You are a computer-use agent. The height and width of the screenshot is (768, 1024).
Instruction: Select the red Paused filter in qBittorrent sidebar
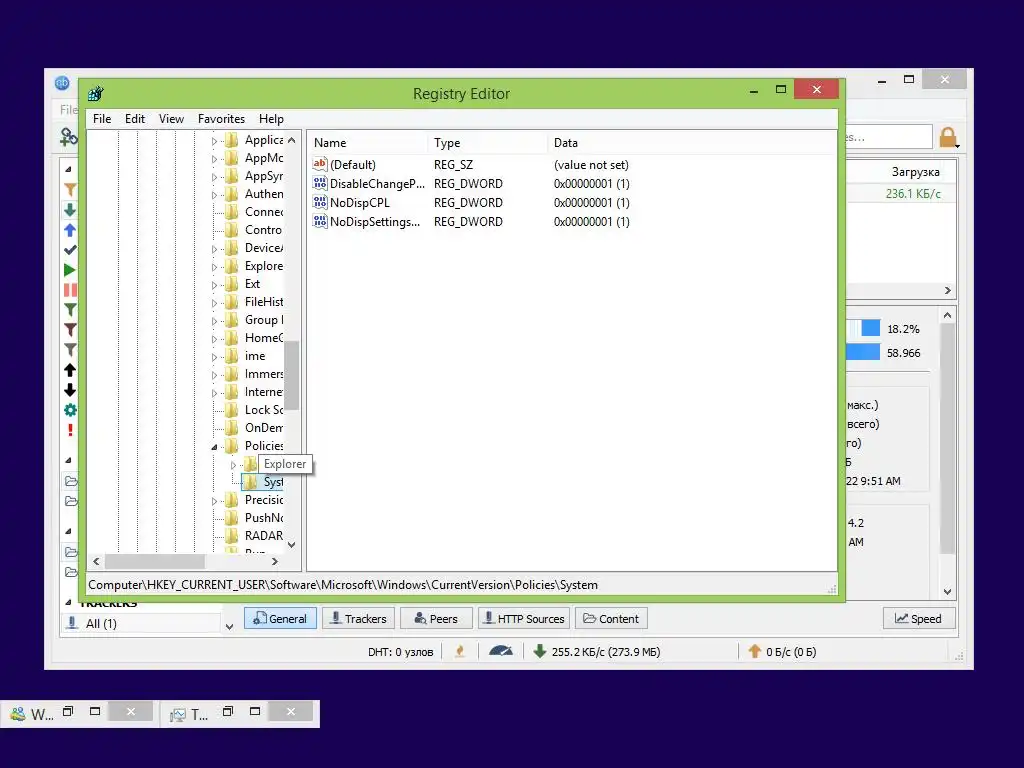click(70, 290)
